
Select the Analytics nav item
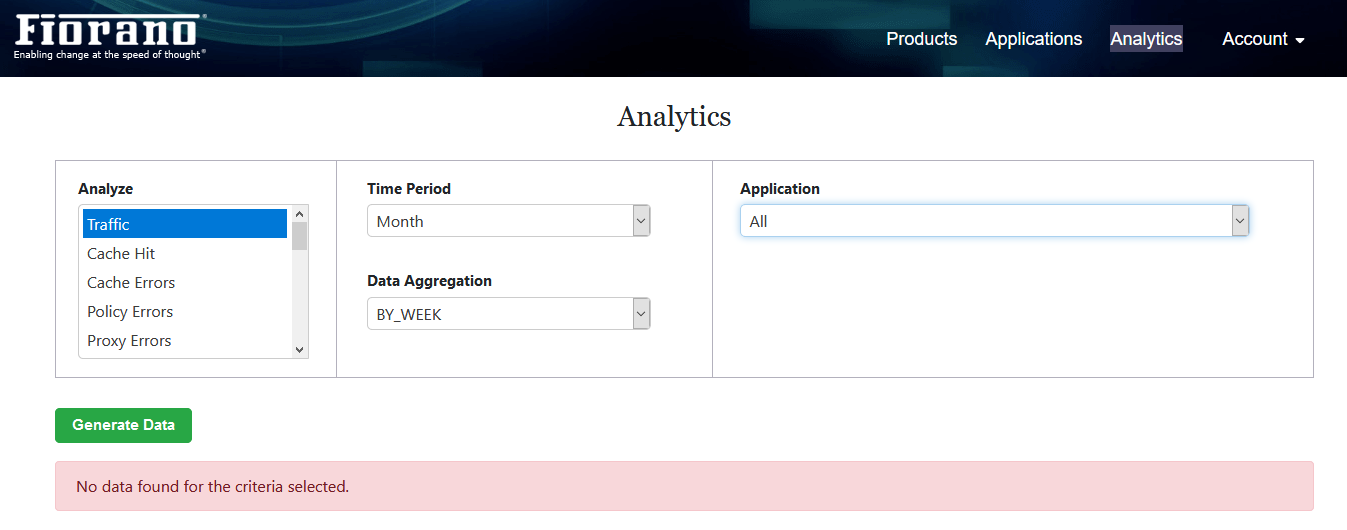(1146, 39)
